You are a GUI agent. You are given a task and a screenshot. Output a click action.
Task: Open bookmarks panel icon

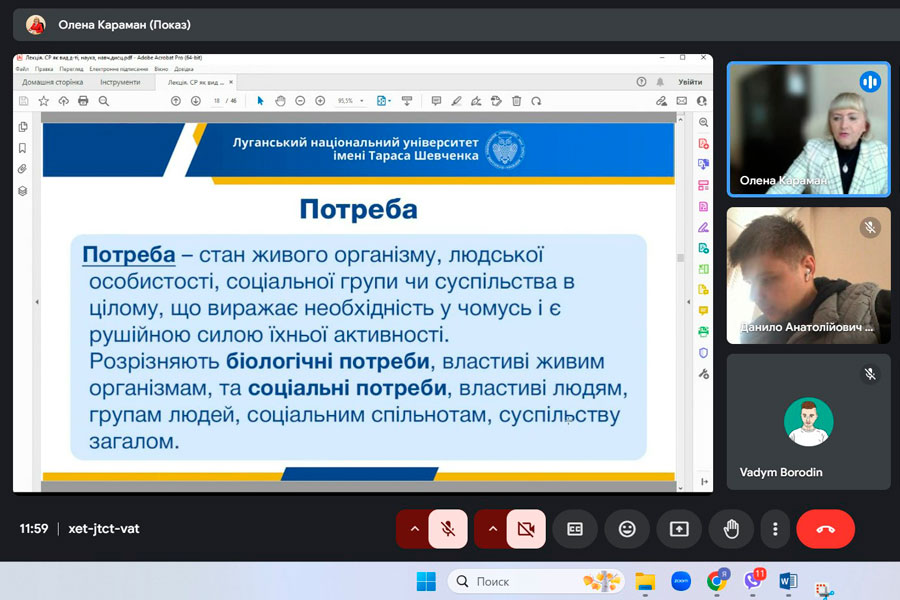(x=23, y=148)
